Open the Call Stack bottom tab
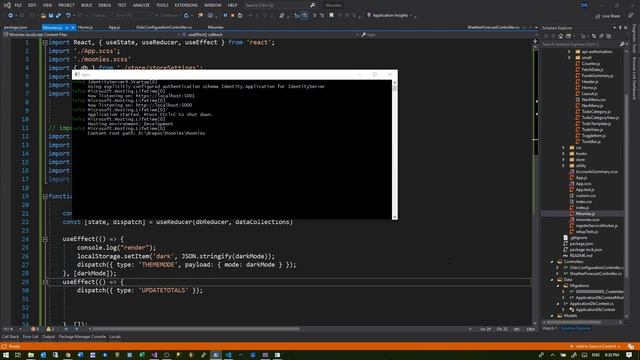Screen dimensions: 640x360 [x=10, y=337]
